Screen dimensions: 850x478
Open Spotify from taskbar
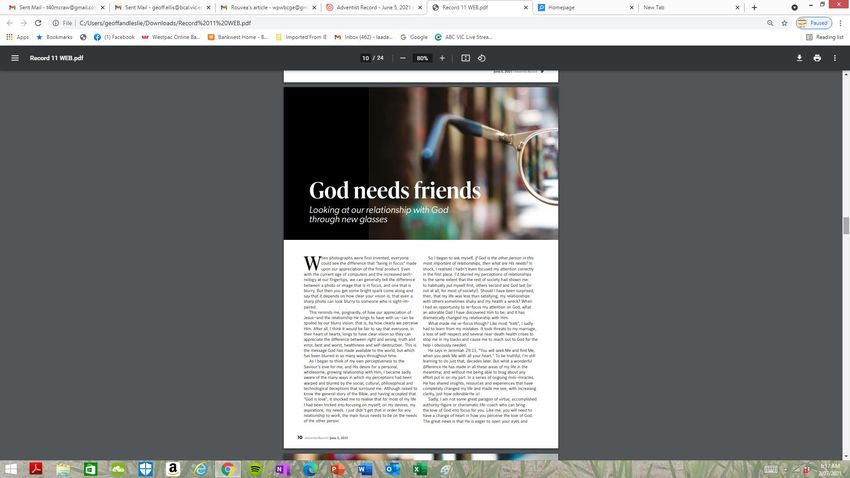click(255, 469)
